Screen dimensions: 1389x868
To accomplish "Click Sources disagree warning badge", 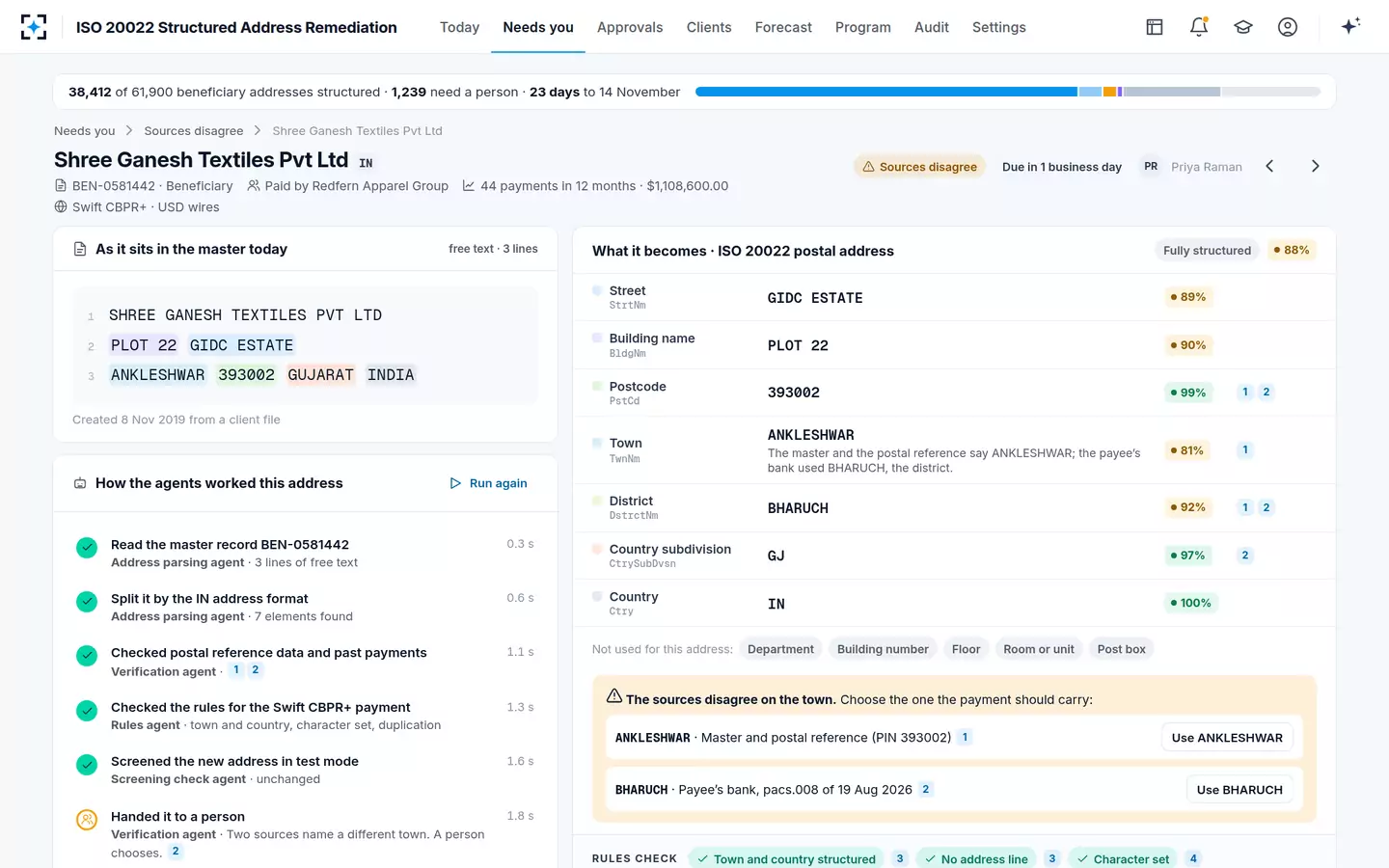I will pyautogui.click(x=919, y=167).
